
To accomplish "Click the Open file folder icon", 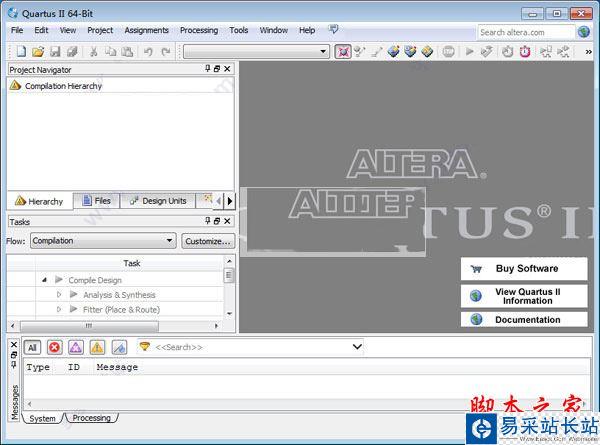I will coord(38,51).
